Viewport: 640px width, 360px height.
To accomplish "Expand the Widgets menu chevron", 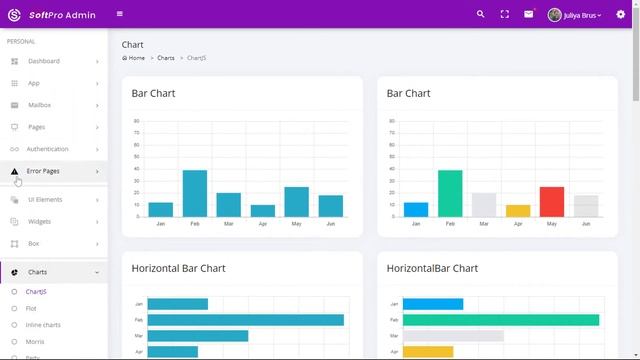I will pos(97,222).
